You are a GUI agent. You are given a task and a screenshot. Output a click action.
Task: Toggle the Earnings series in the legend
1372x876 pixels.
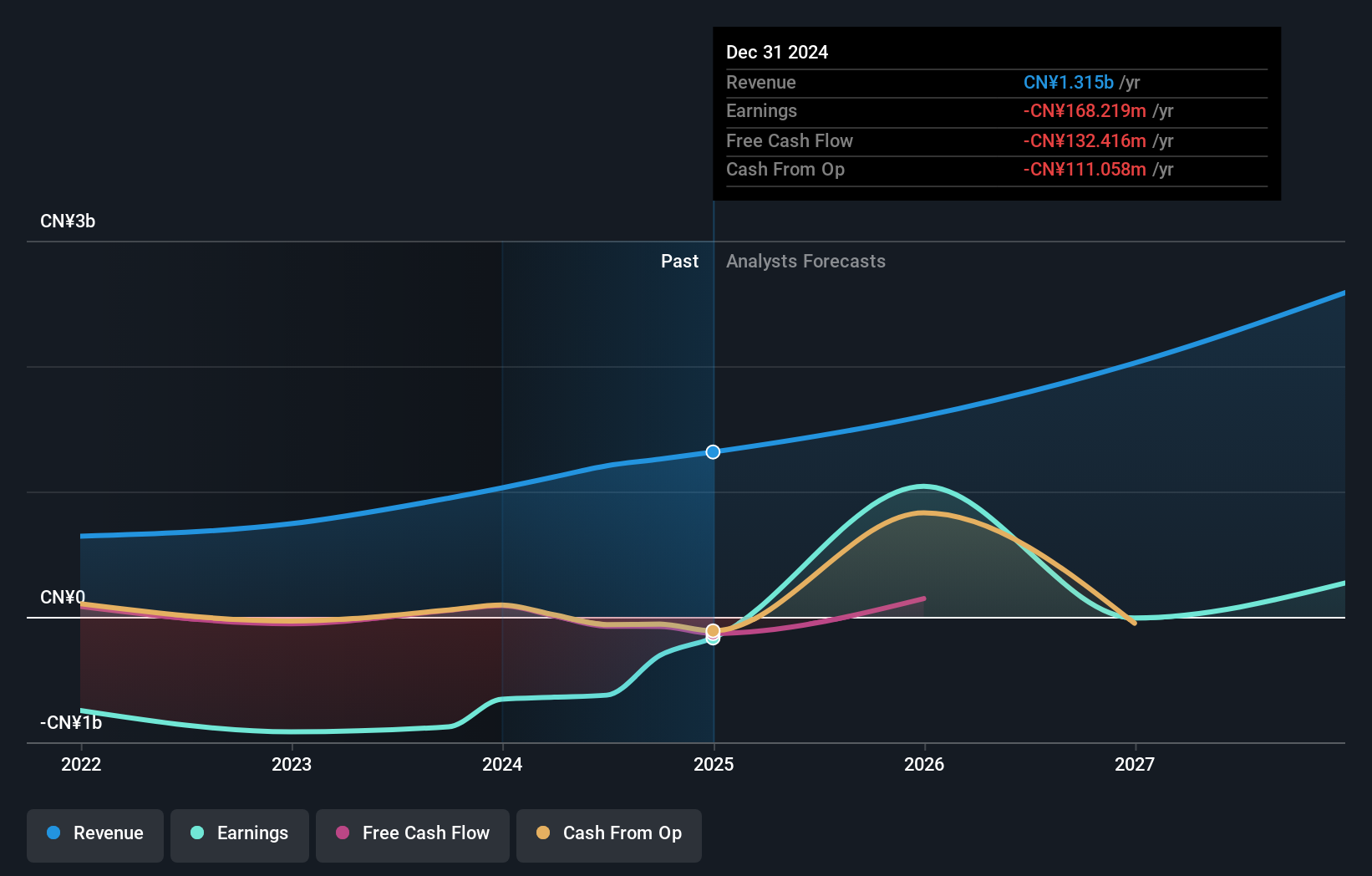coord(240,835)
